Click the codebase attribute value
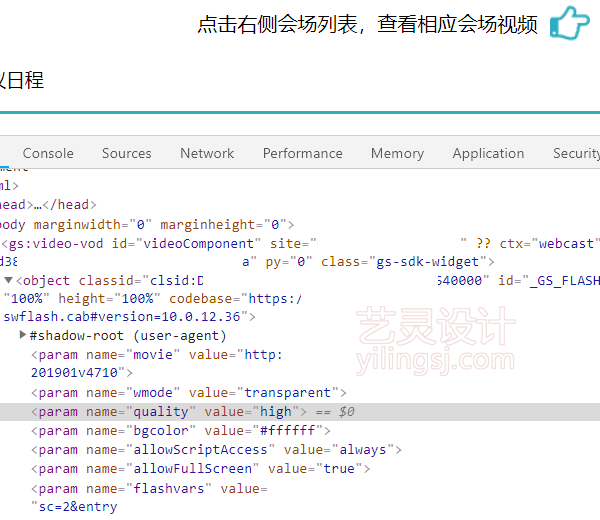This screenshot has height=520, width=600. pos(275,298)
